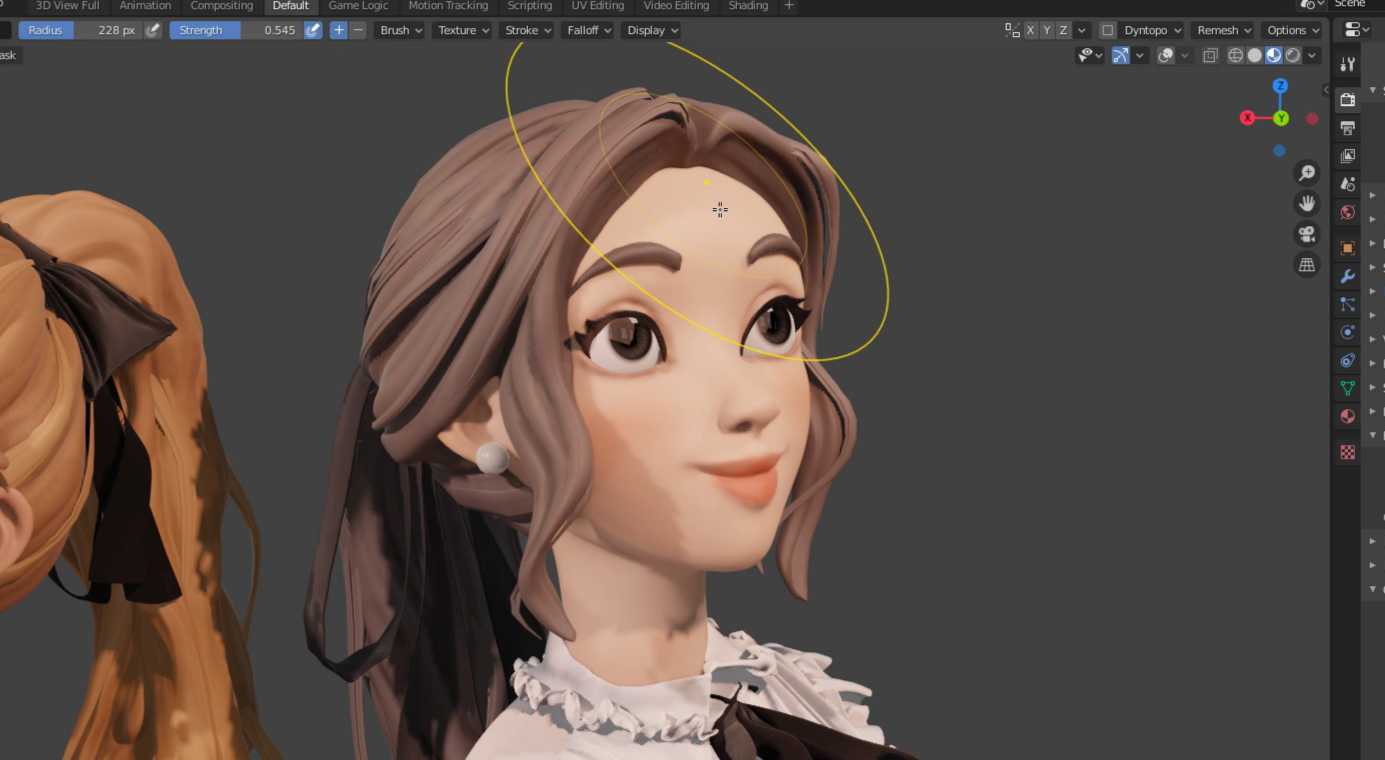Open the Render properties tab

(1347, 99)
